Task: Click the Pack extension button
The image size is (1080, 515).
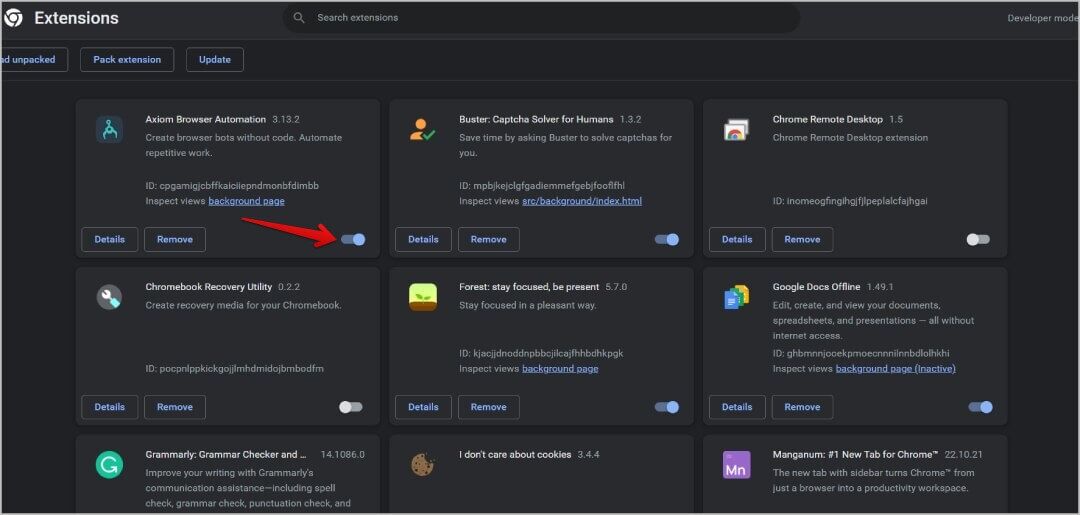Action: point(127,59)
